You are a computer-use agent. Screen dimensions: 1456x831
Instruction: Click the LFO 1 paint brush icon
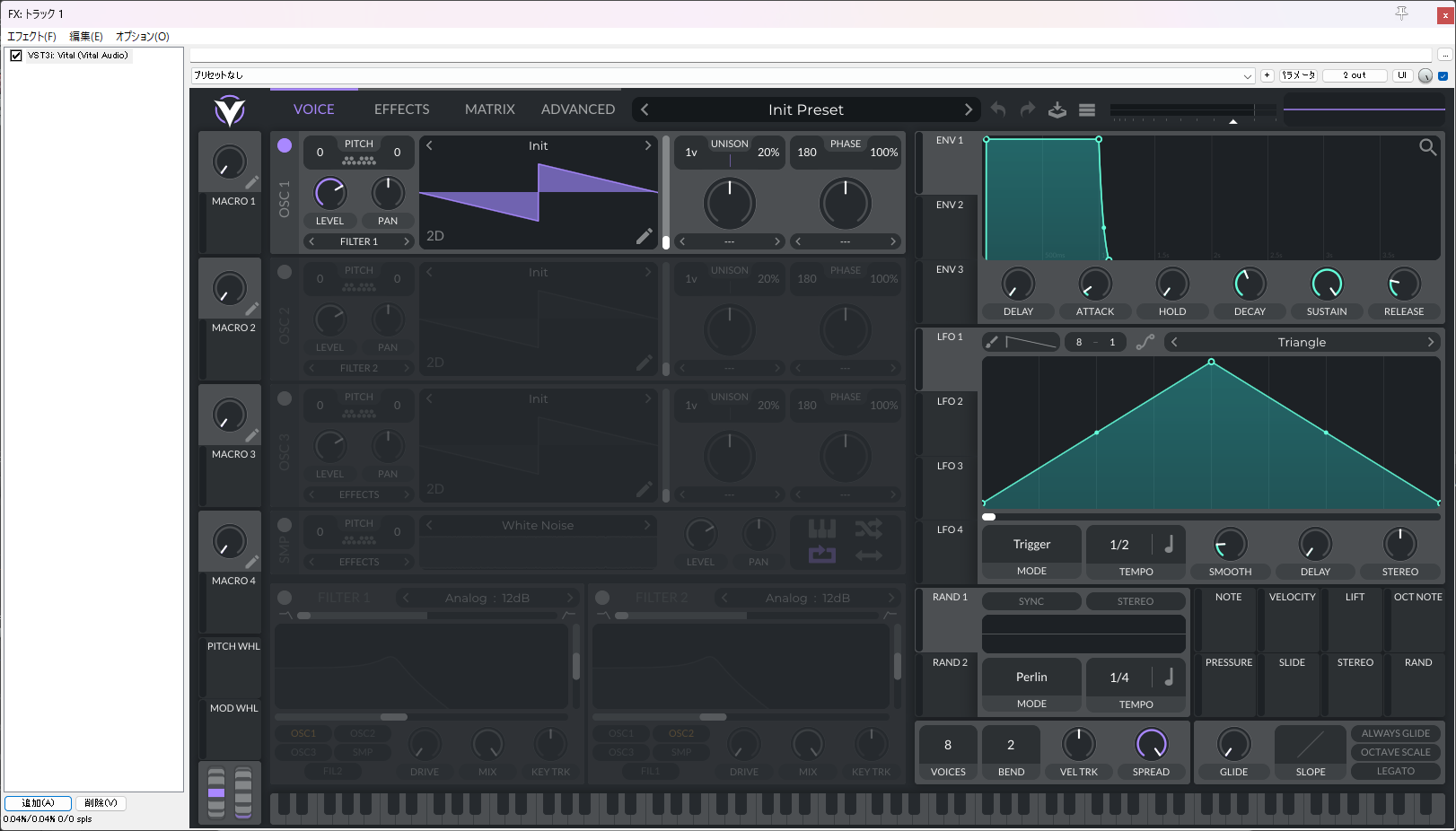coord(991,342)
